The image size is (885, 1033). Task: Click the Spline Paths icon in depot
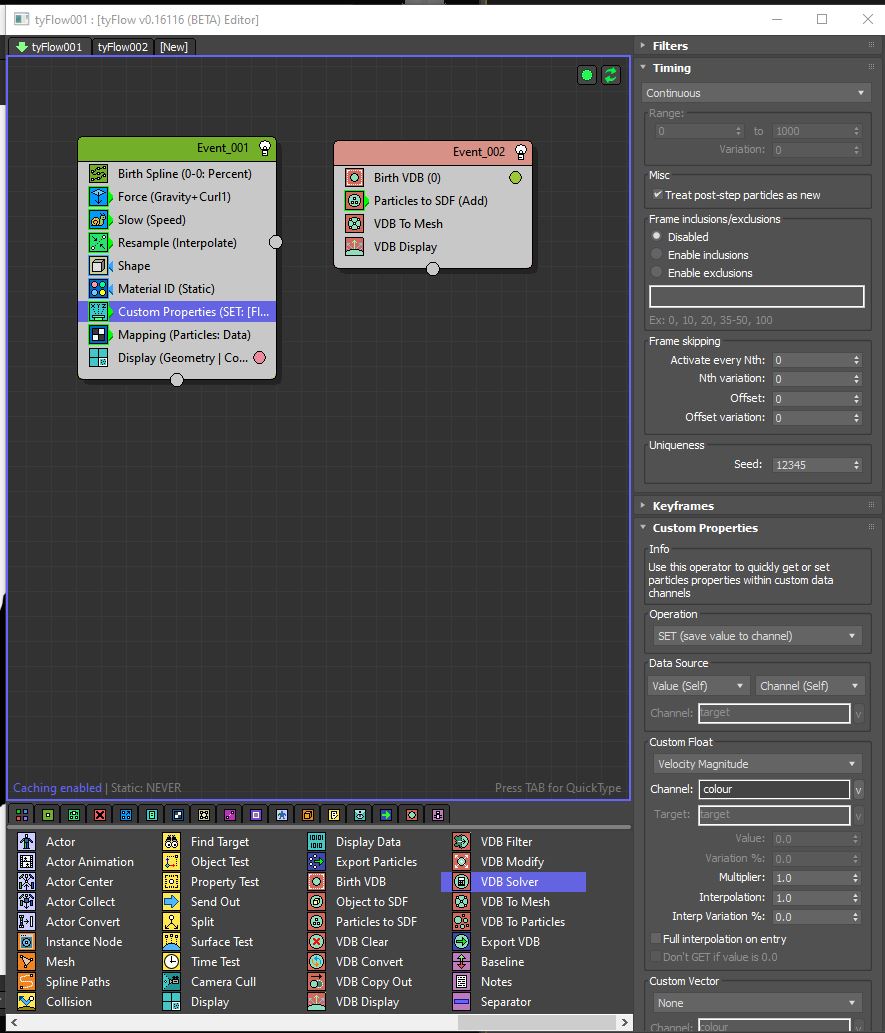pyautogui.click(x=26, y=982)
